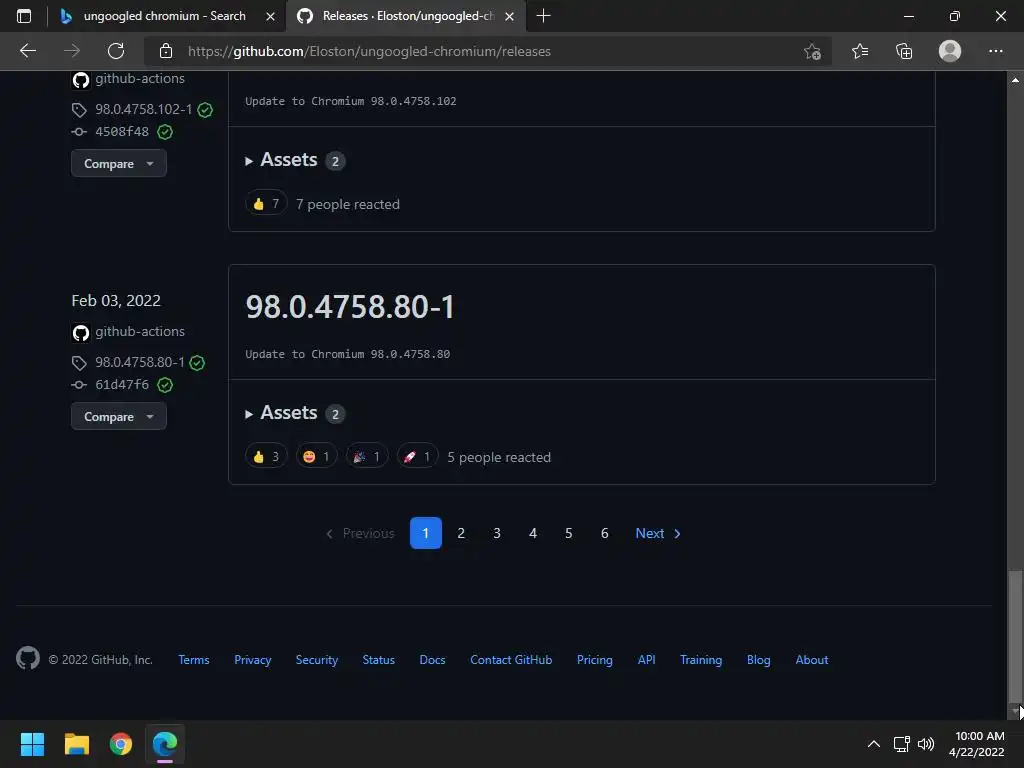This screenshot has width=1024, height=768.
Task: Open commit 61d47f6
Action: click(x=122, y=384)
